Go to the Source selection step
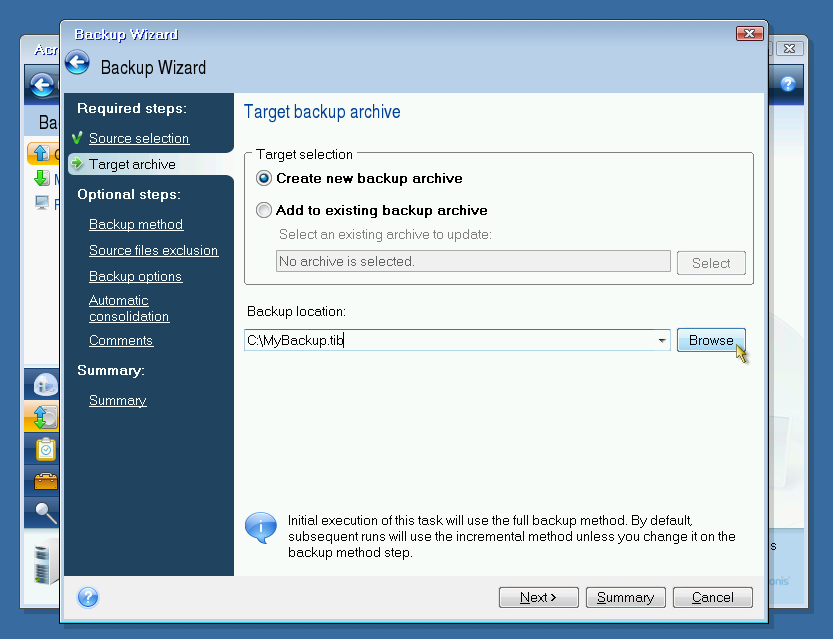Viewport: 833px width, 639px height. point(138,138)
